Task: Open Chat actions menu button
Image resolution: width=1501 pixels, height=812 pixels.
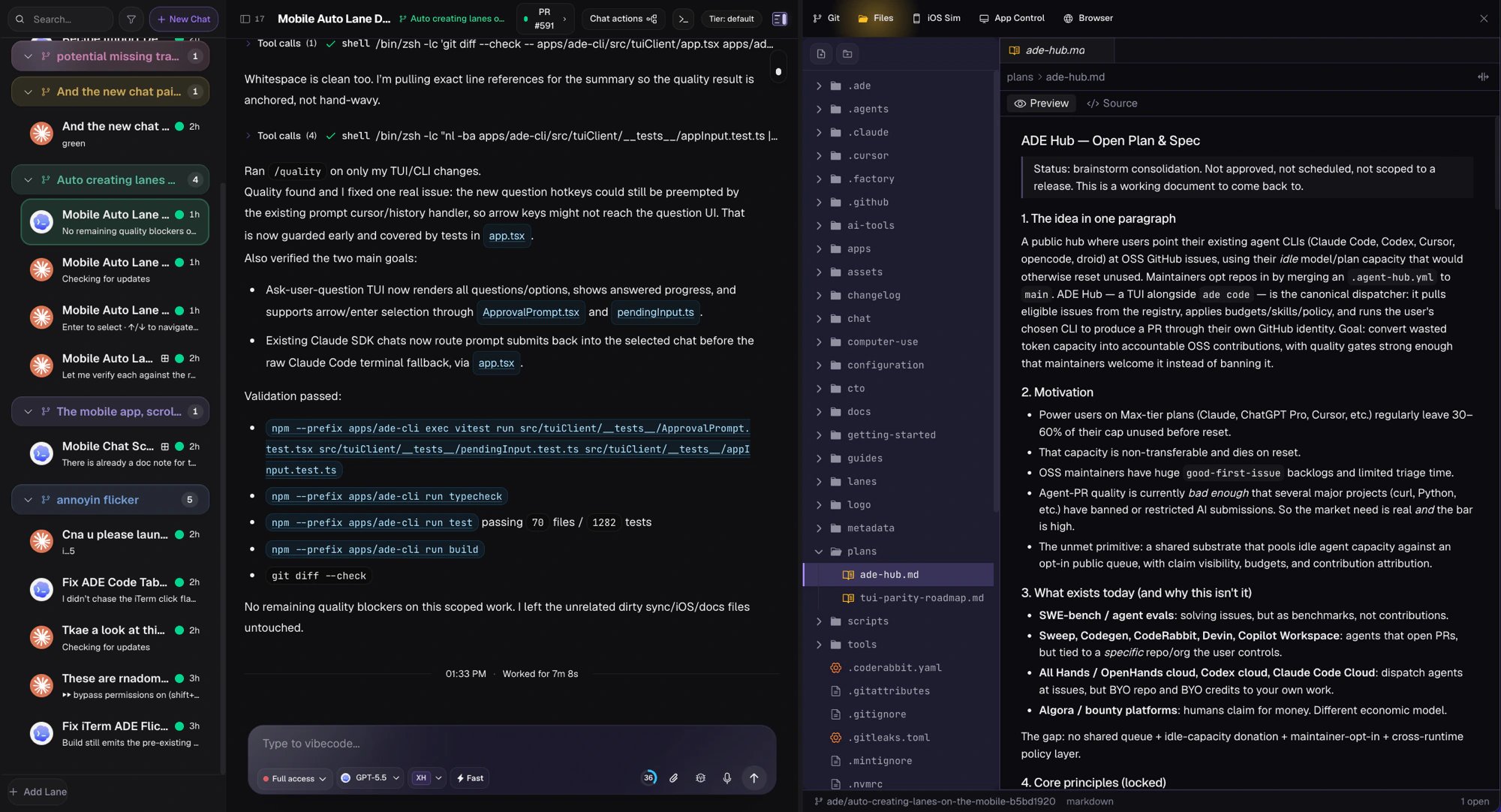Action: (623, 19)
